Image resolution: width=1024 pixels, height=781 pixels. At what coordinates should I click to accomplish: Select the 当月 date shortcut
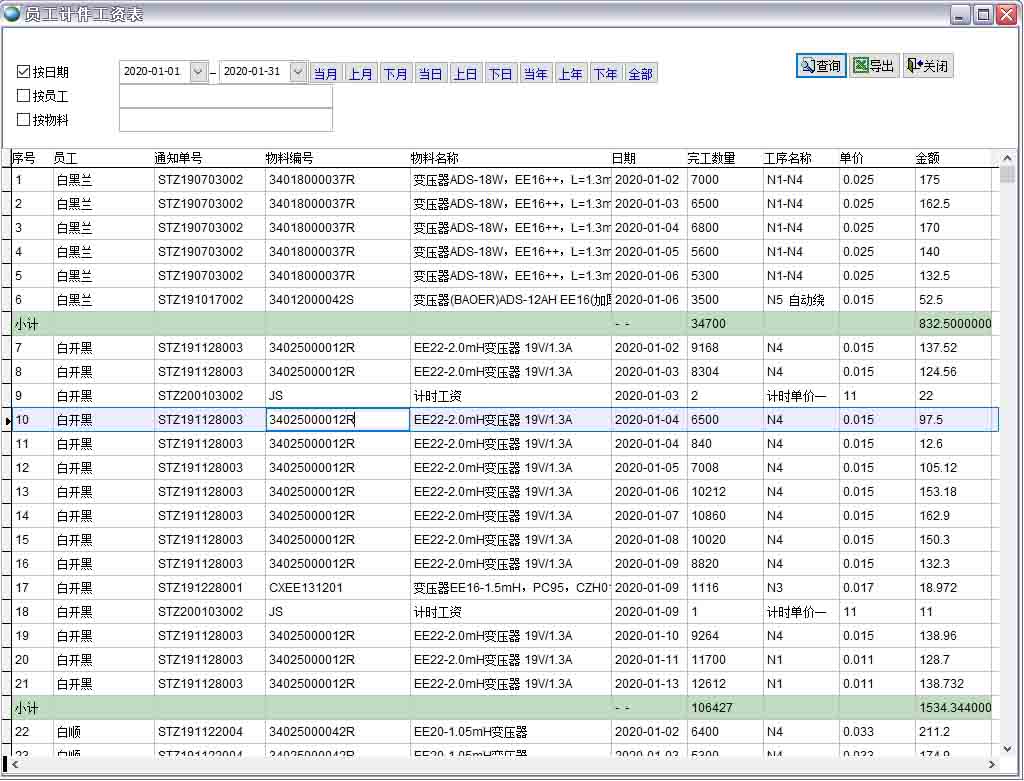tap(325, 74)
